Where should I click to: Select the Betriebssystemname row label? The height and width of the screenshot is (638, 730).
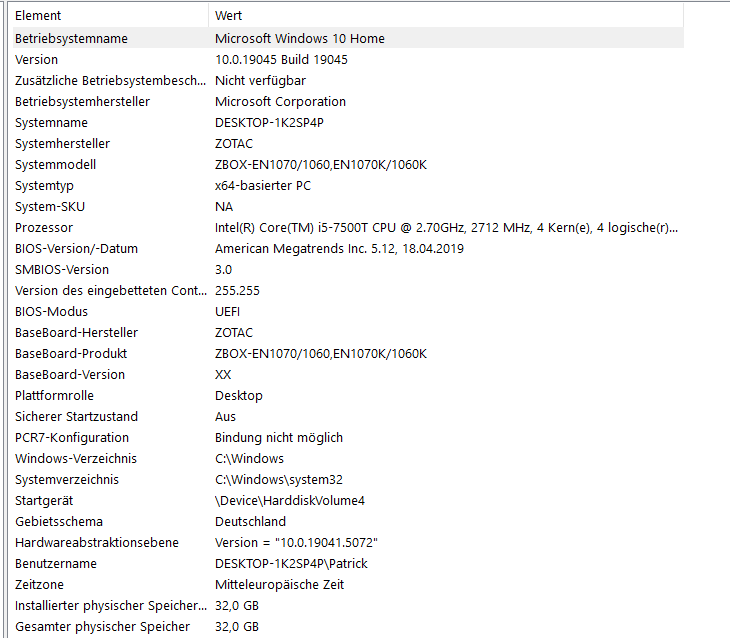point(71,39)
